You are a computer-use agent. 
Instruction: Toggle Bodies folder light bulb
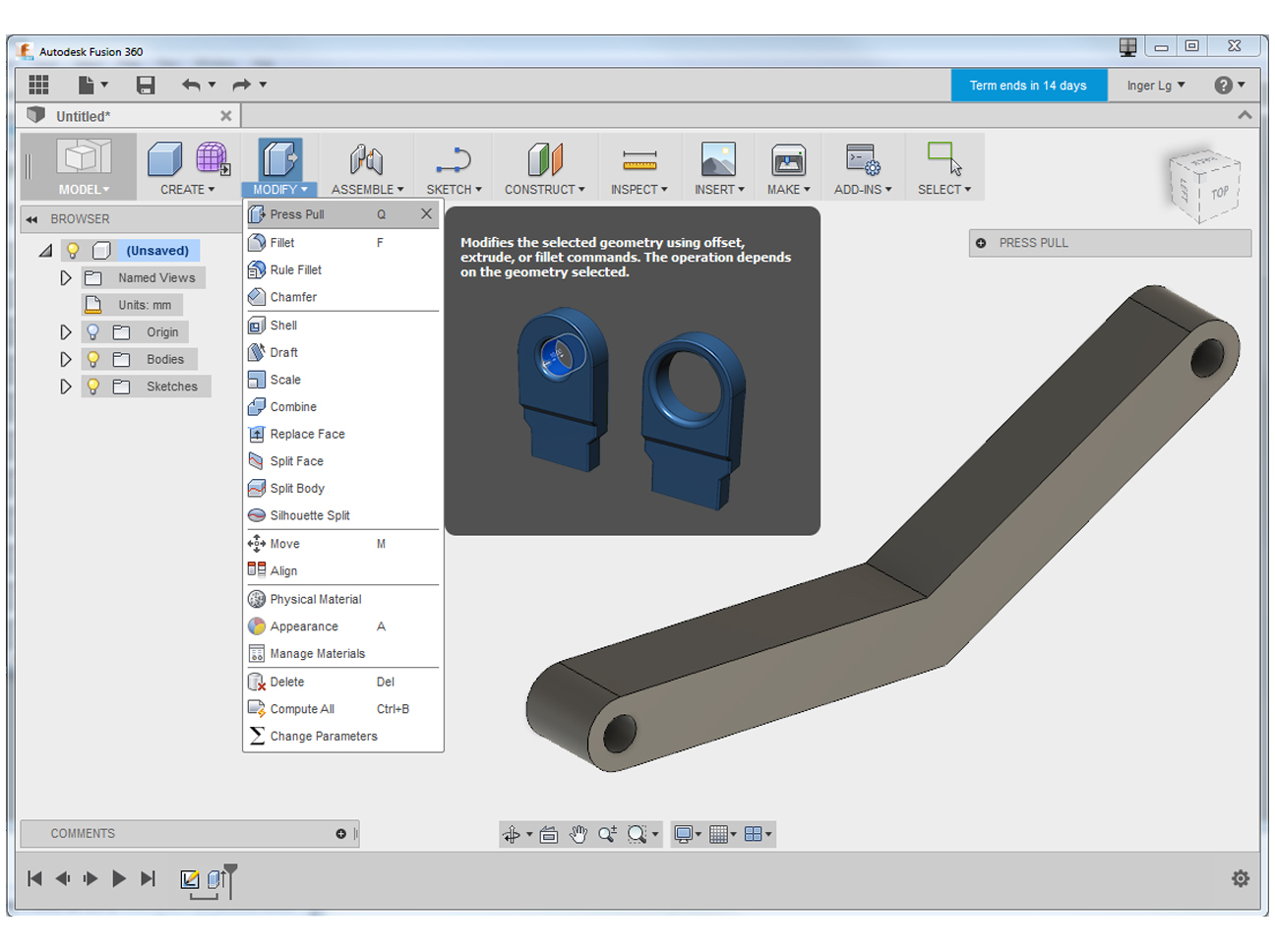tap(93, 359)
